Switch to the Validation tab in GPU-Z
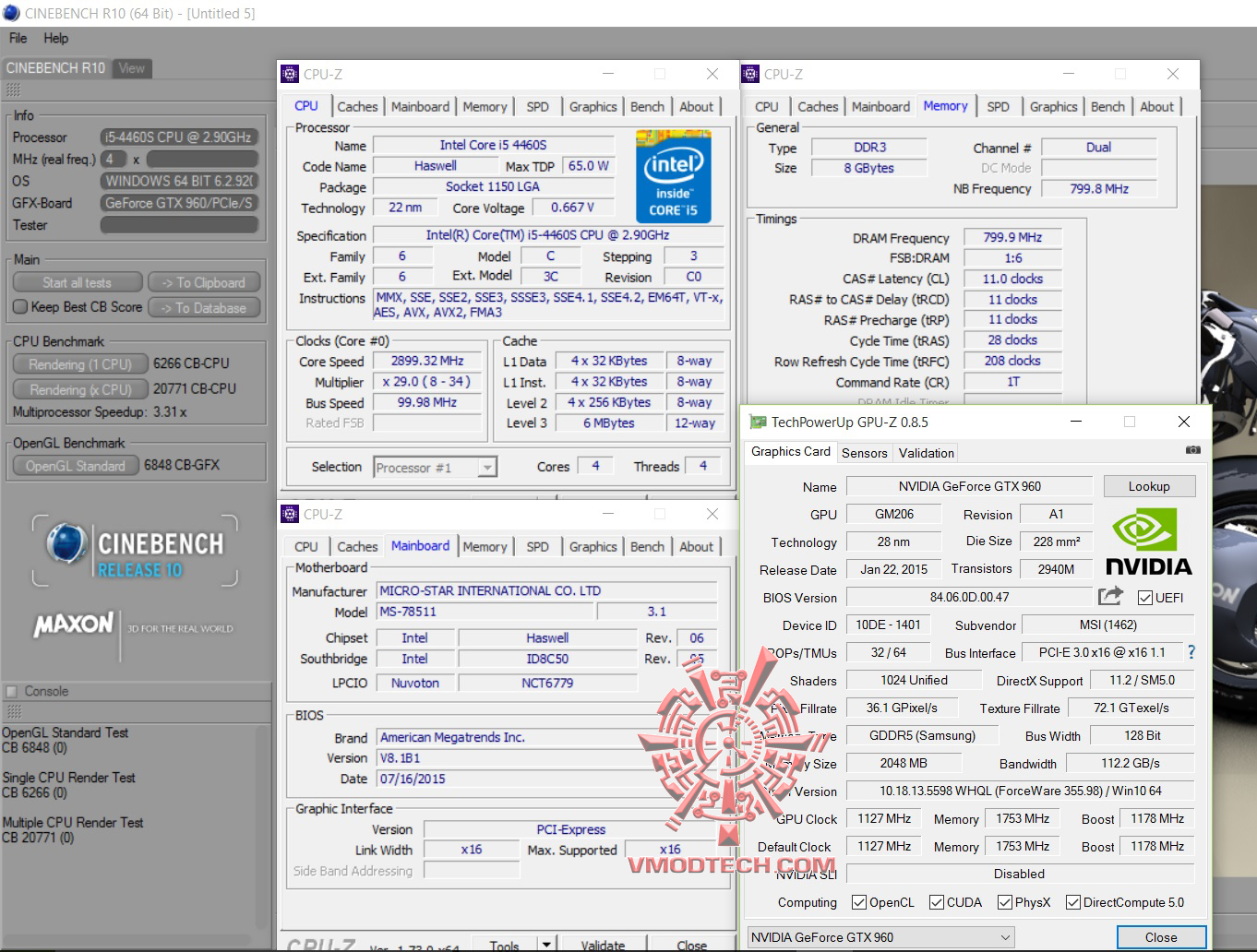 point(927,453)
